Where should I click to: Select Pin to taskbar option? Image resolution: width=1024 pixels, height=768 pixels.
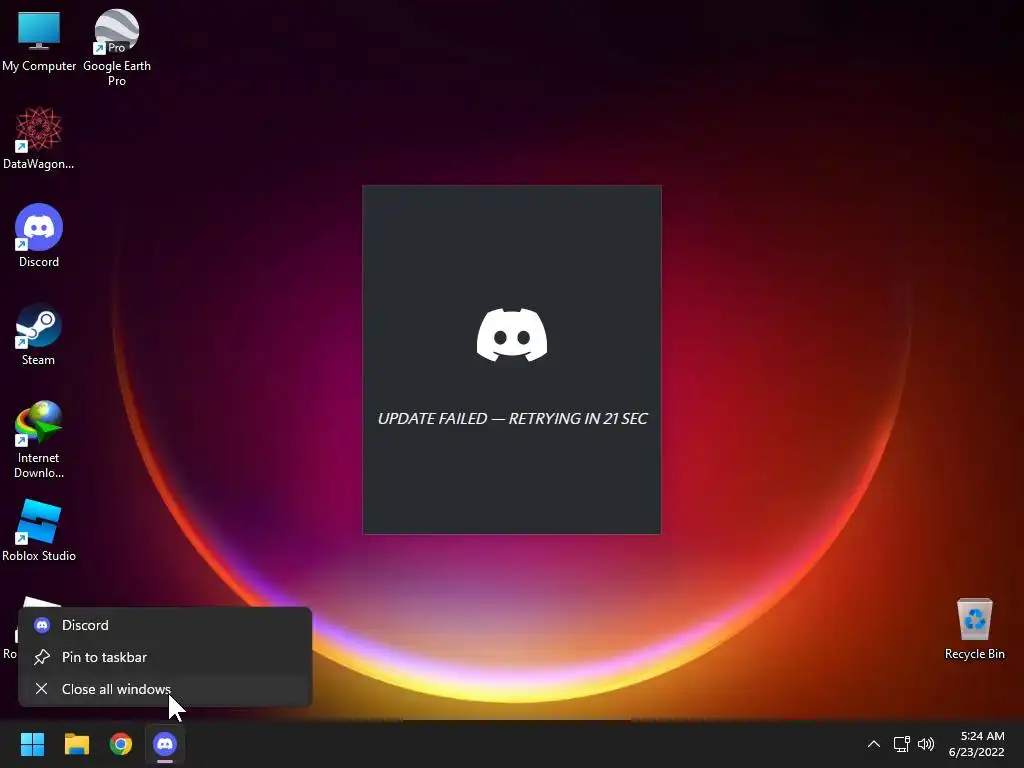[165, 657]
